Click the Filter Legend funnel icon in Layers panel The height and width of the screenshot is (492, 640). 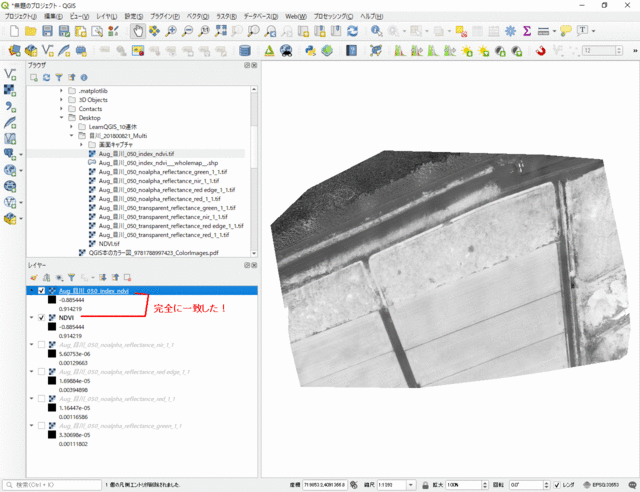click(x=71, y=278)
